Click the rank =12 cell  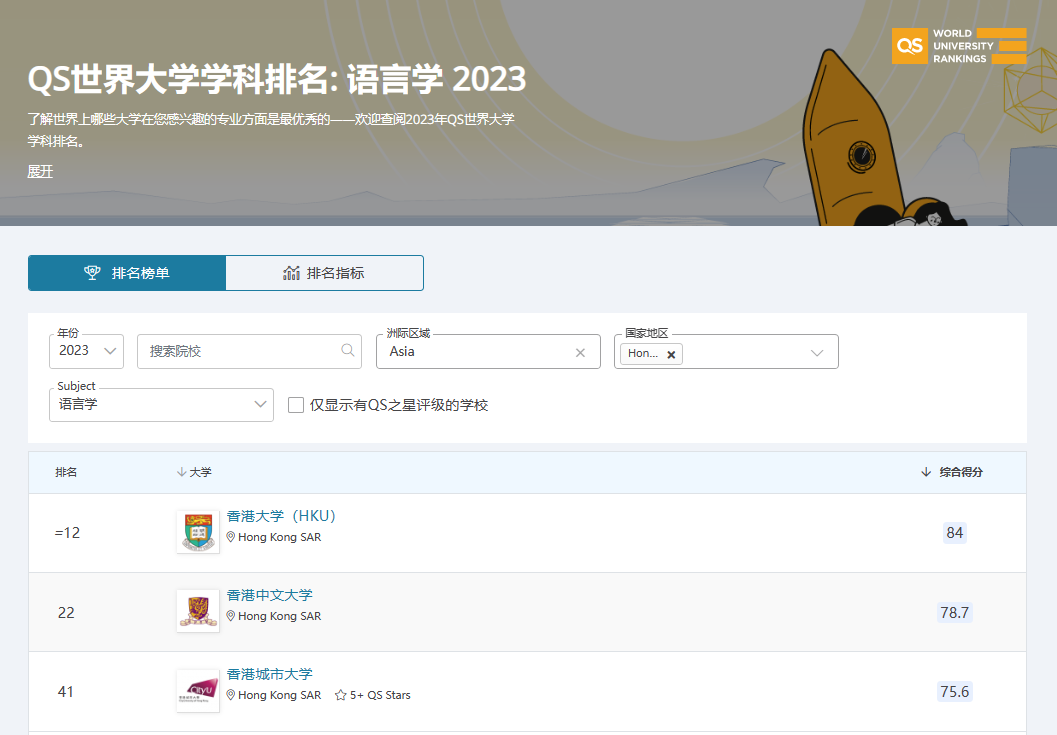[x=67, y=533]
